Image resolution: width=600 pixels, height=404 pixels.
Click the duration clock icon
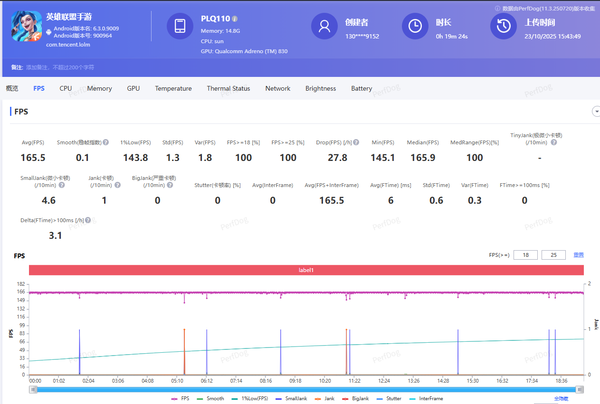pyautogui.click(x=415, y=27)
